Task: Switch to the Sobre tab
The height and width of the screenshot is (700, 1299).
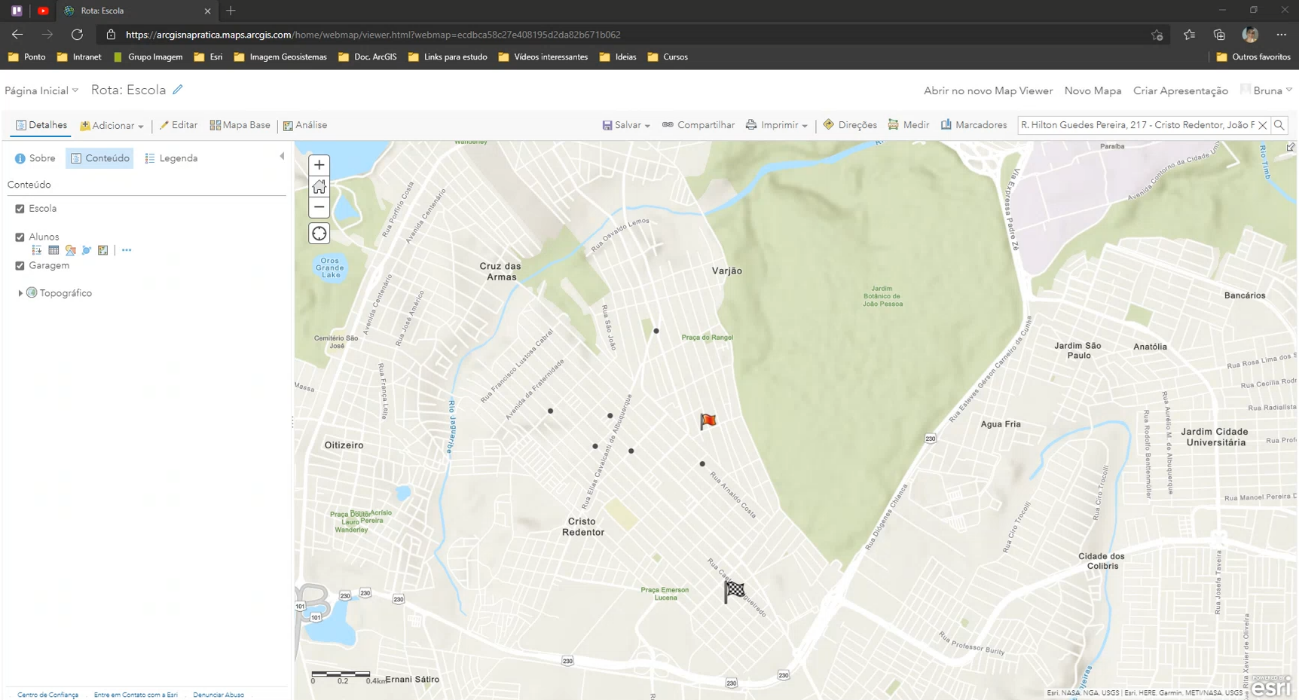Action: (x=35, y=158)
